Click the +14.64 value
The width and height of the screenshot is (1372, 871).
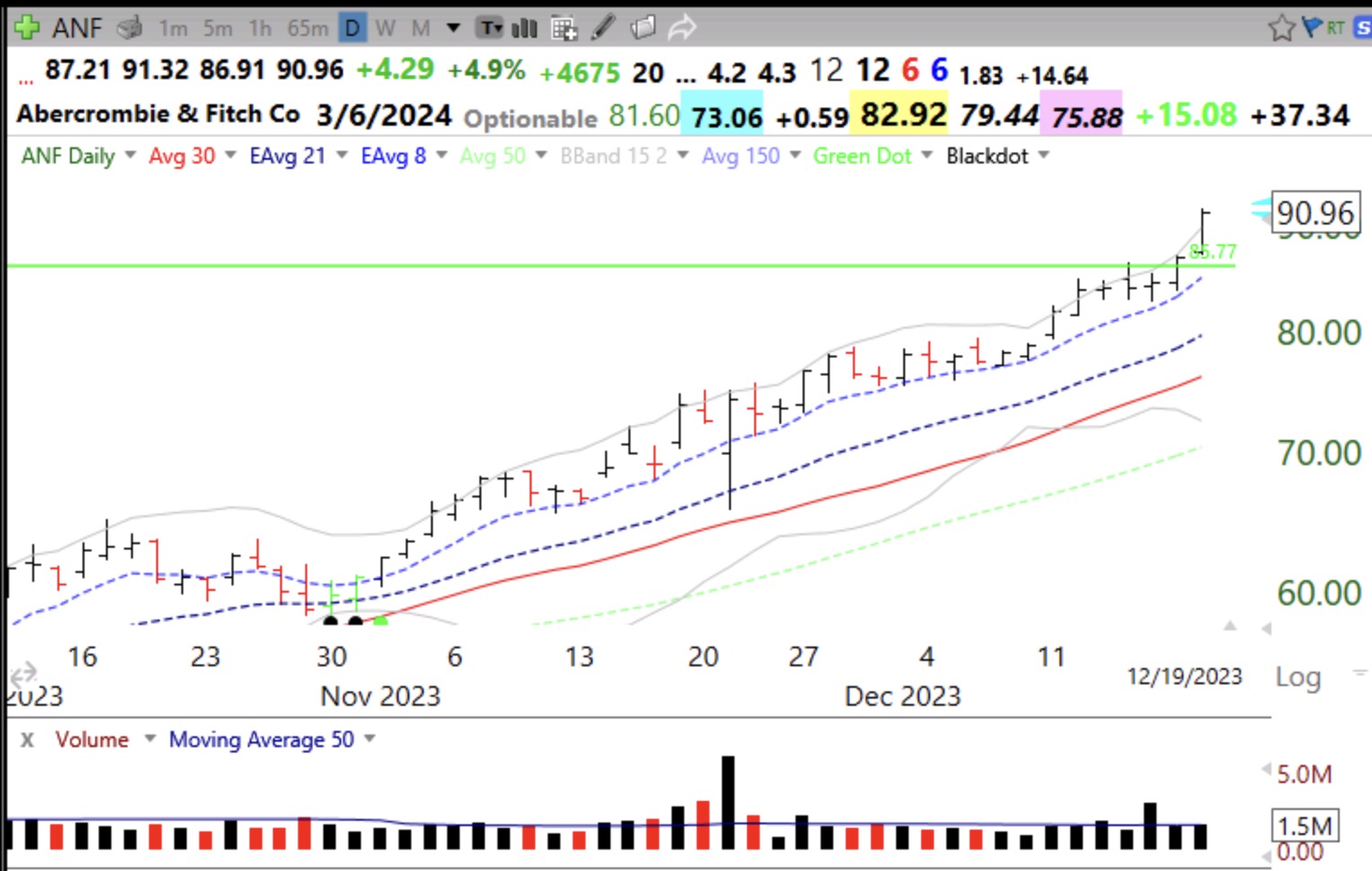tap(1052, 76)
